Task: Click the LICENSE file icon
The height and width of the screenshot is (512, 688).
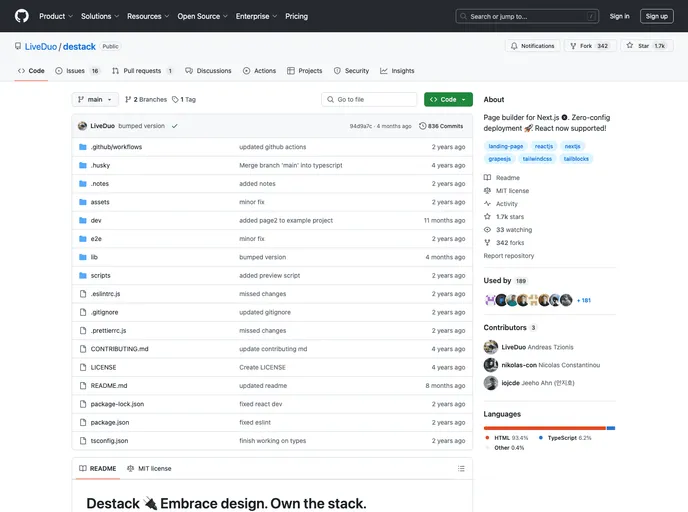Action: [82, 367]
